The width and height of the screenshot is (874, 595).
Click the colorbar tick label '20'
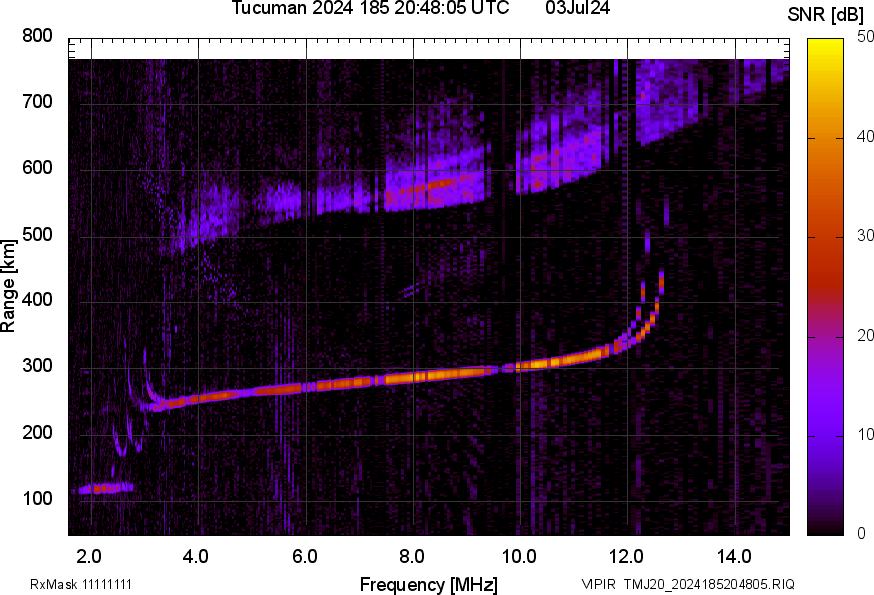tap(865, 335)
